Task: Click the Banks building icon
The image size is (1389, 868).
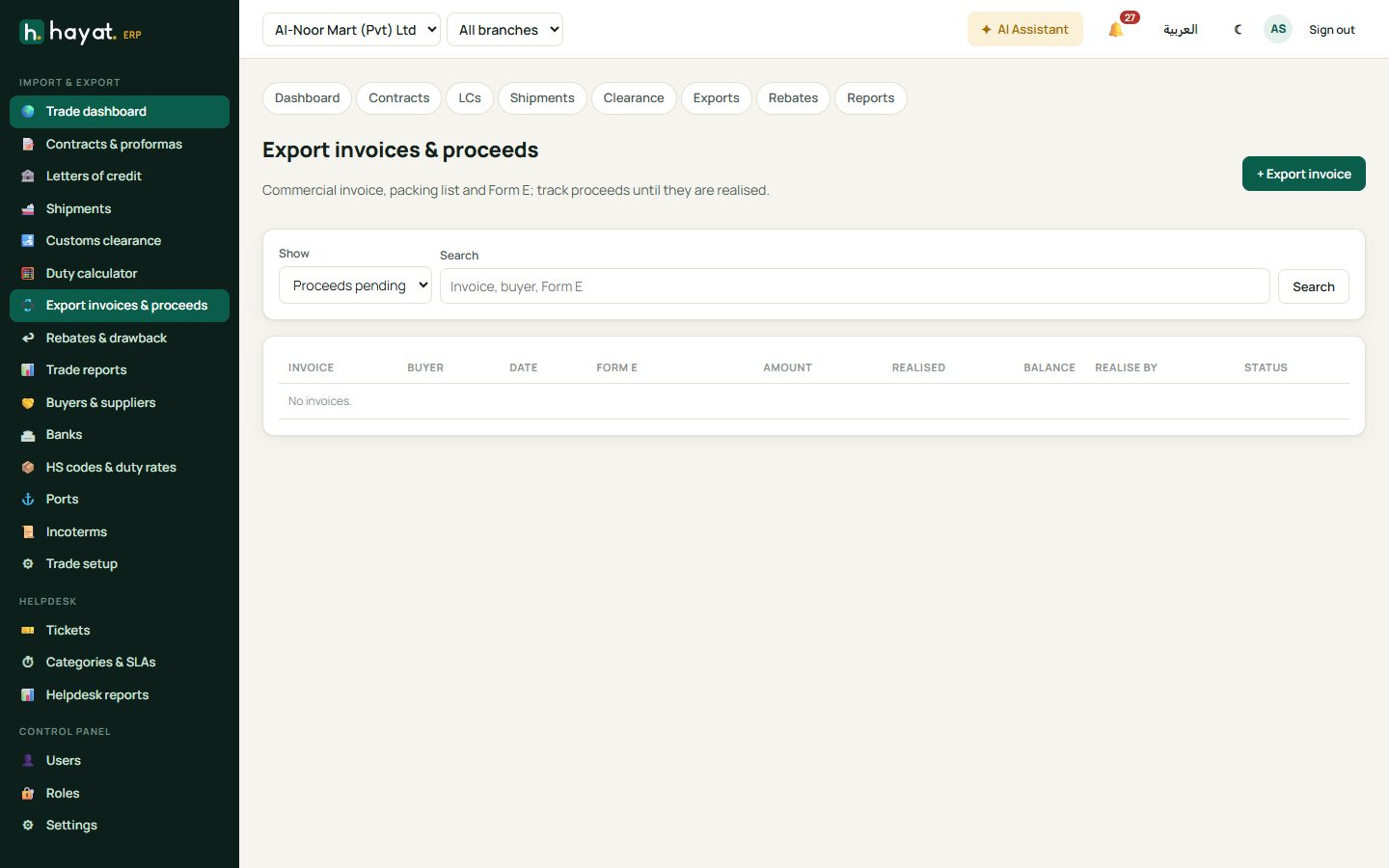Action: [x=28, y=435]
